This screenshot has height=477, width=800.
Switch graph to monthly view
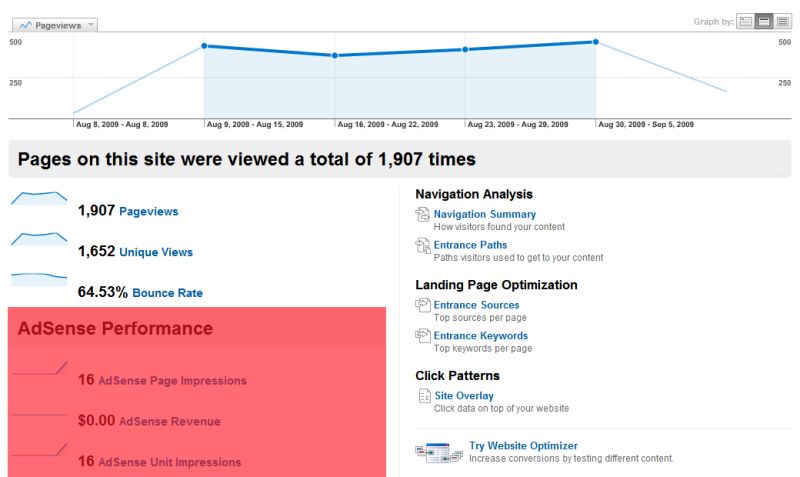click(782, 22)
